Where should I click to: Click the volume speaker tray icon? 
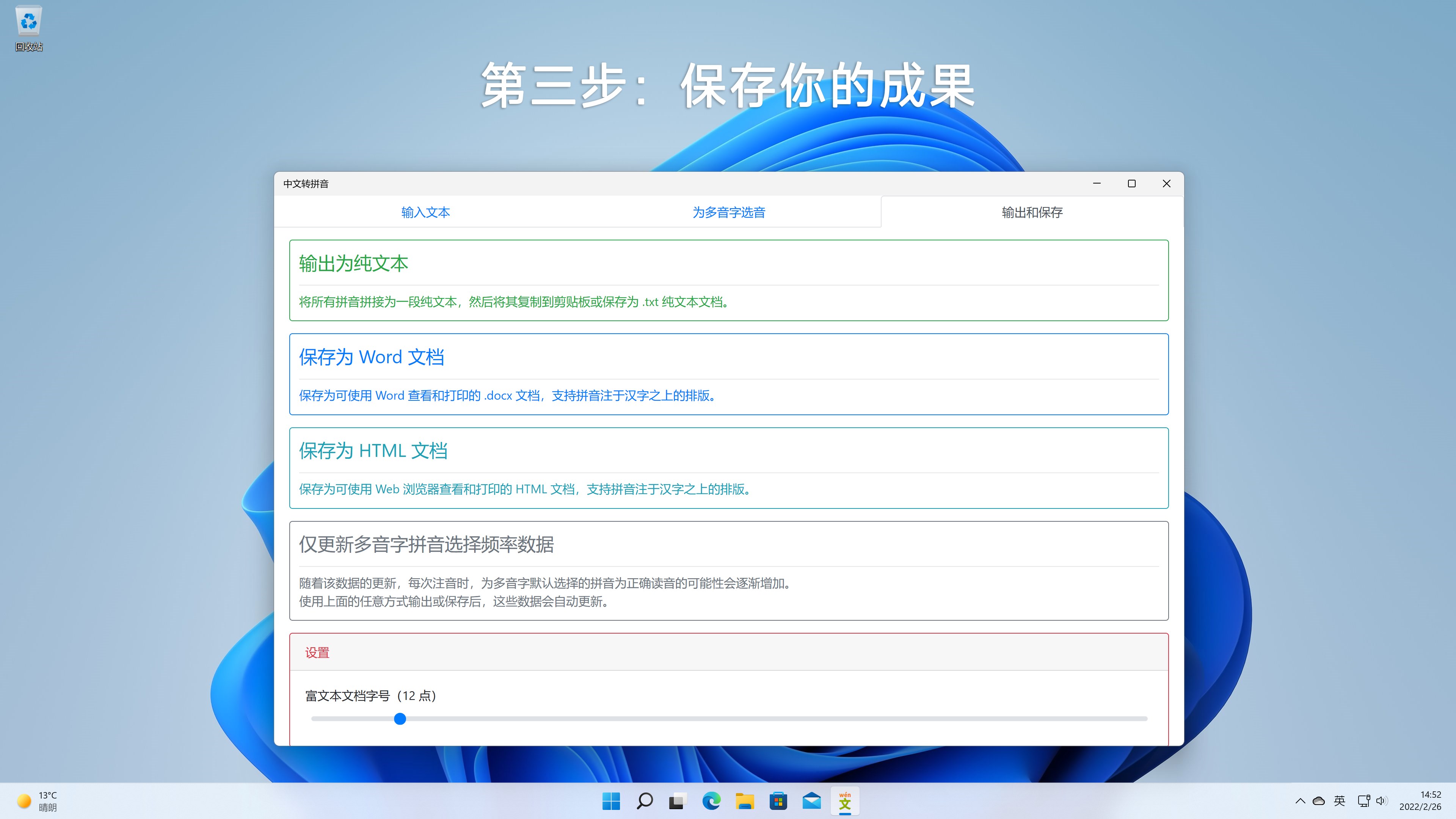pos(1381,800)
